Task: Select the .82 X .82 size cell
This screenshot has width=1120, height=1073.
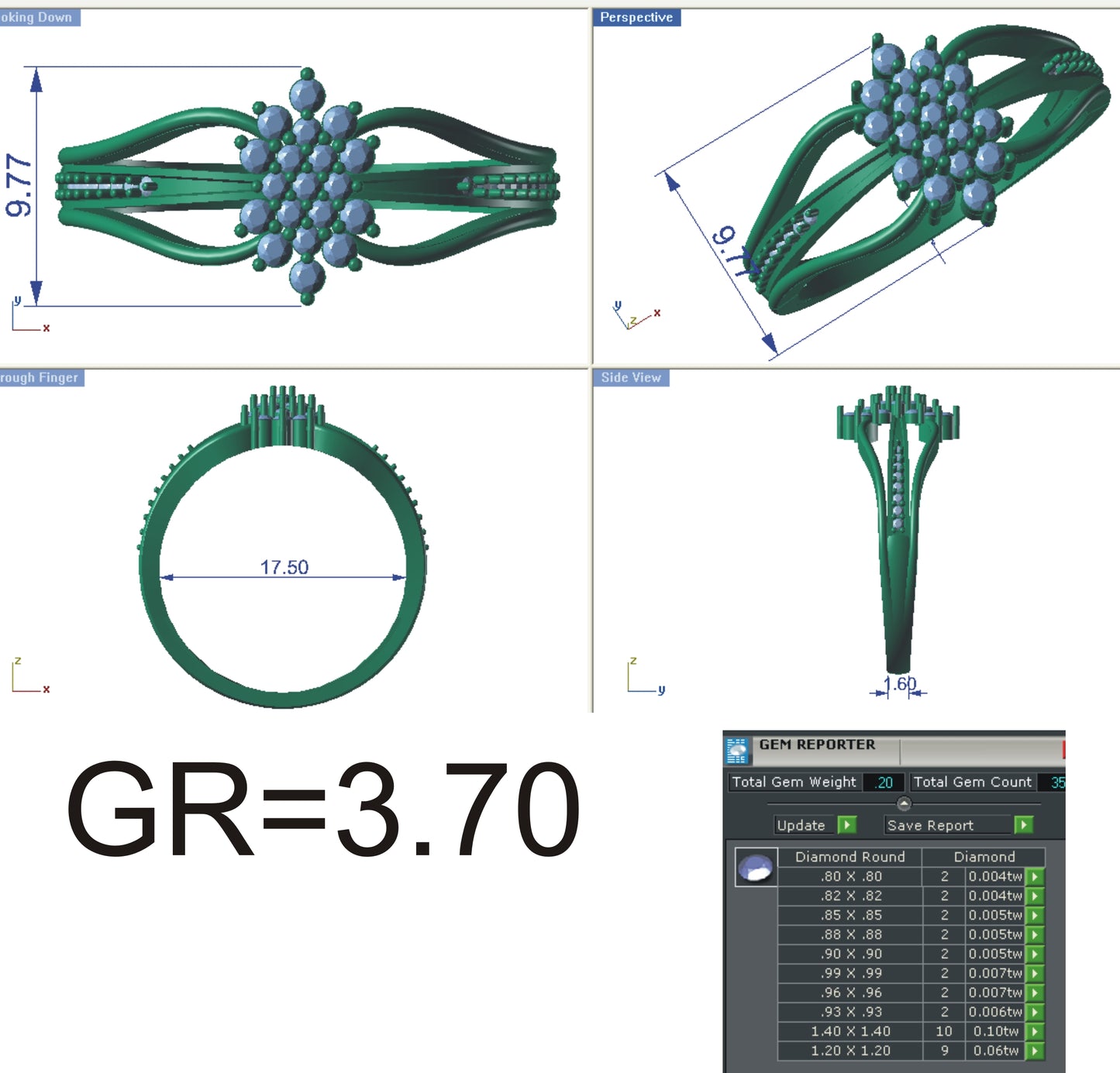Action: 850,896
